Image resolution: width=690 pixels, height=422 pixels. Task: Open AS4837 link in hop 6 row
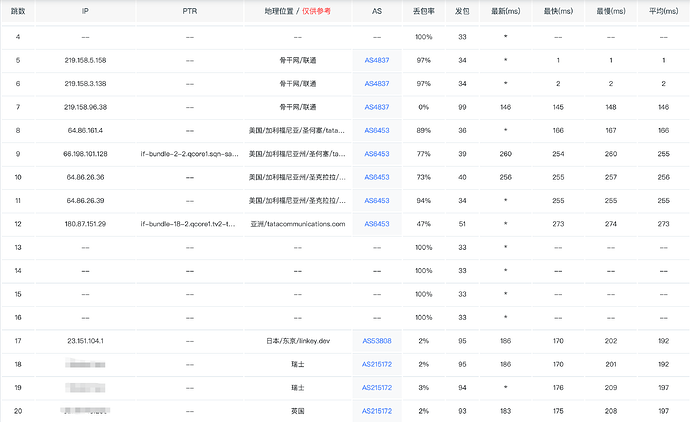point(377,84)
